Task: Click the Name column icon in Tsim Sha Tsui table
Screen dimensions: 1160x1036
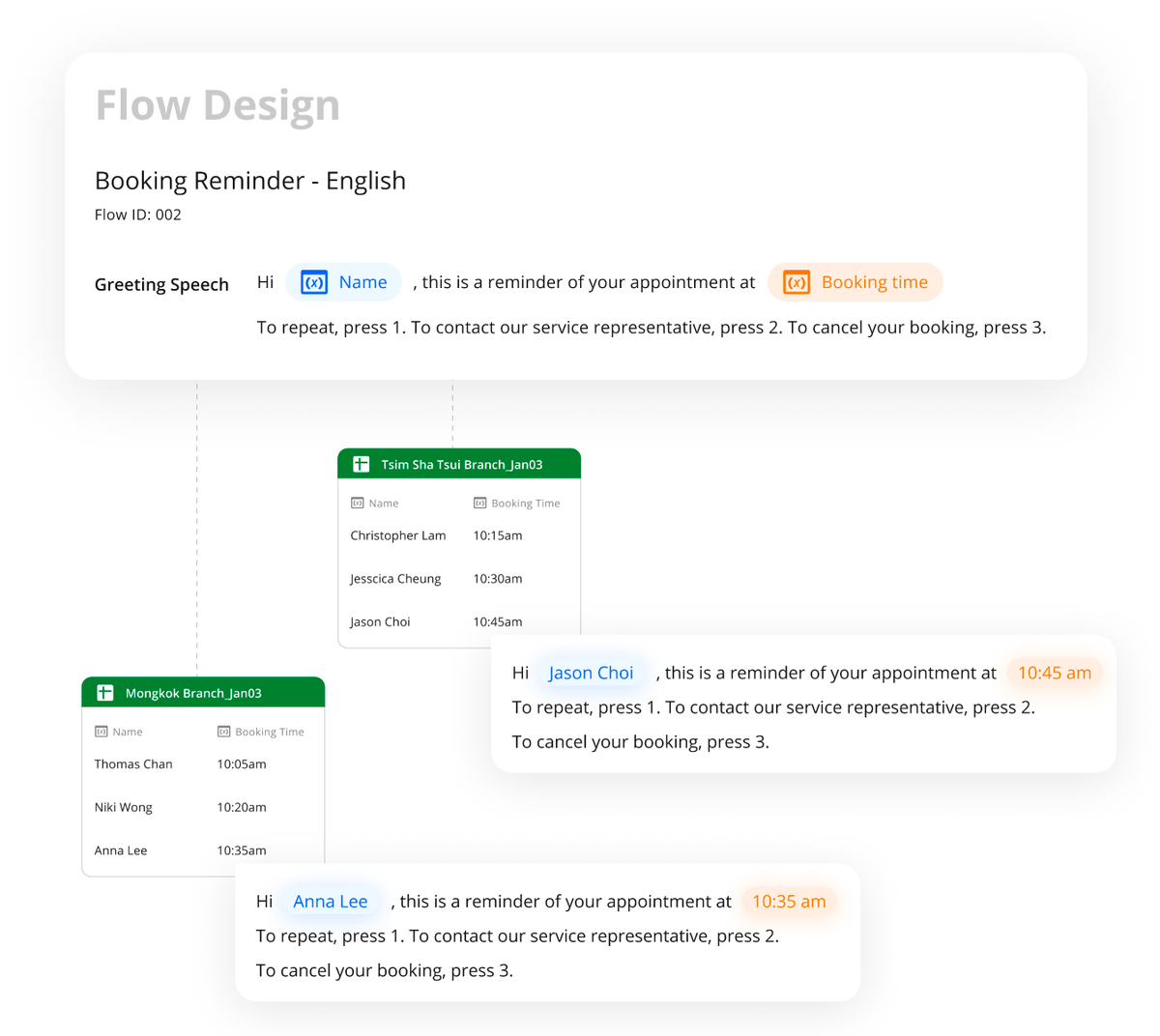Action: 358,504
